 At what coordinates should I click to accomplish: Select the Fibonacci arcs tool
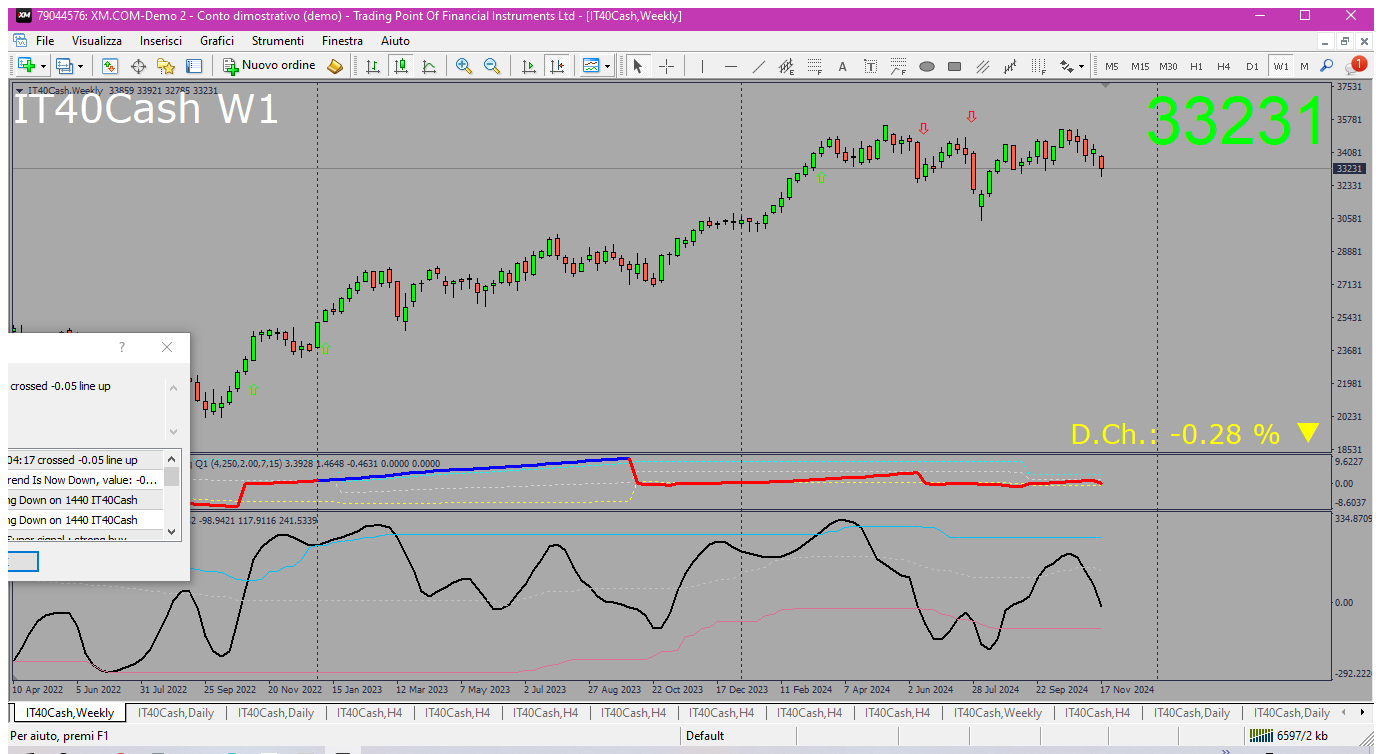point(898,66)
